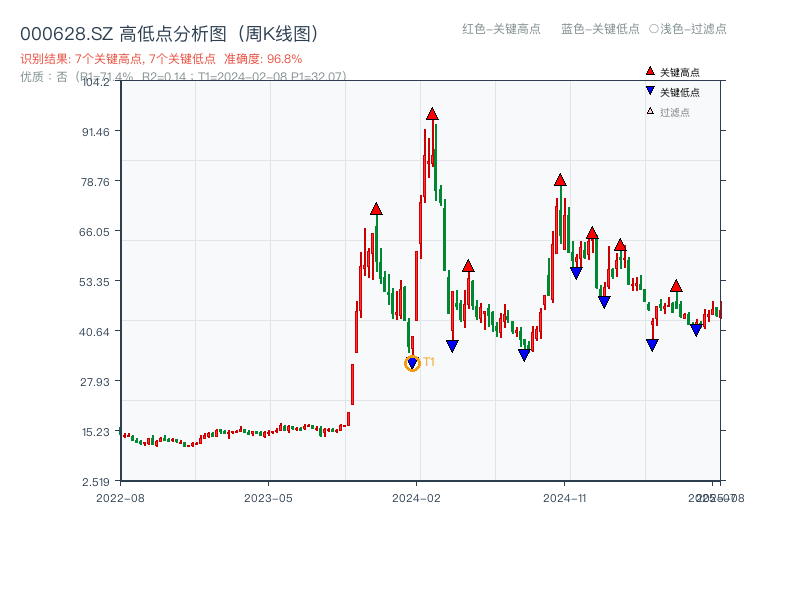Select the blue 关键低点 triangle icon in legend
Viewport: 800px width, 600px height.
(650, 91)
